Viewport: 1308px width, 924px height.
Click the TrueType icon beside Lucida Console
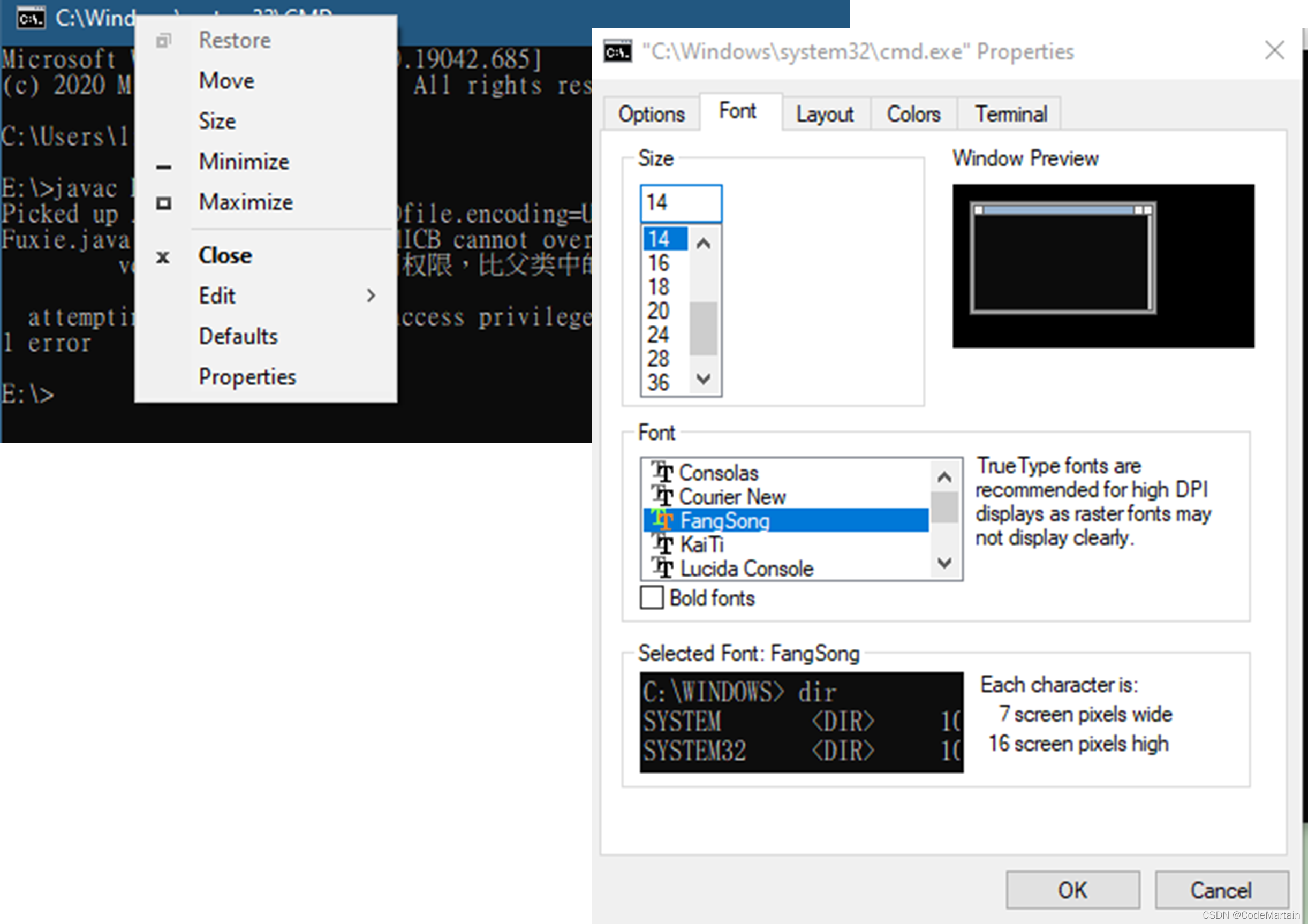click(x=662, y=568)
